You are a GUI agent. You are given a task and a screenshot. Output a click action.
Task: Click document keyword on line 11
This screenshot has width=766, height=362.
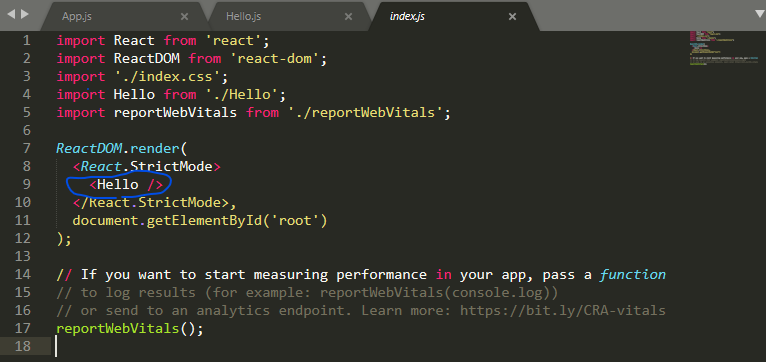(105, 220)
